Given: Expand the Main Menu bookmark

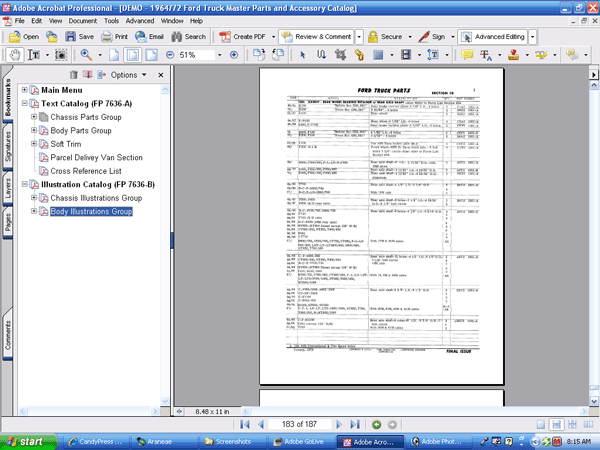Looking at the screenshot, I should [x=24, y=90].
